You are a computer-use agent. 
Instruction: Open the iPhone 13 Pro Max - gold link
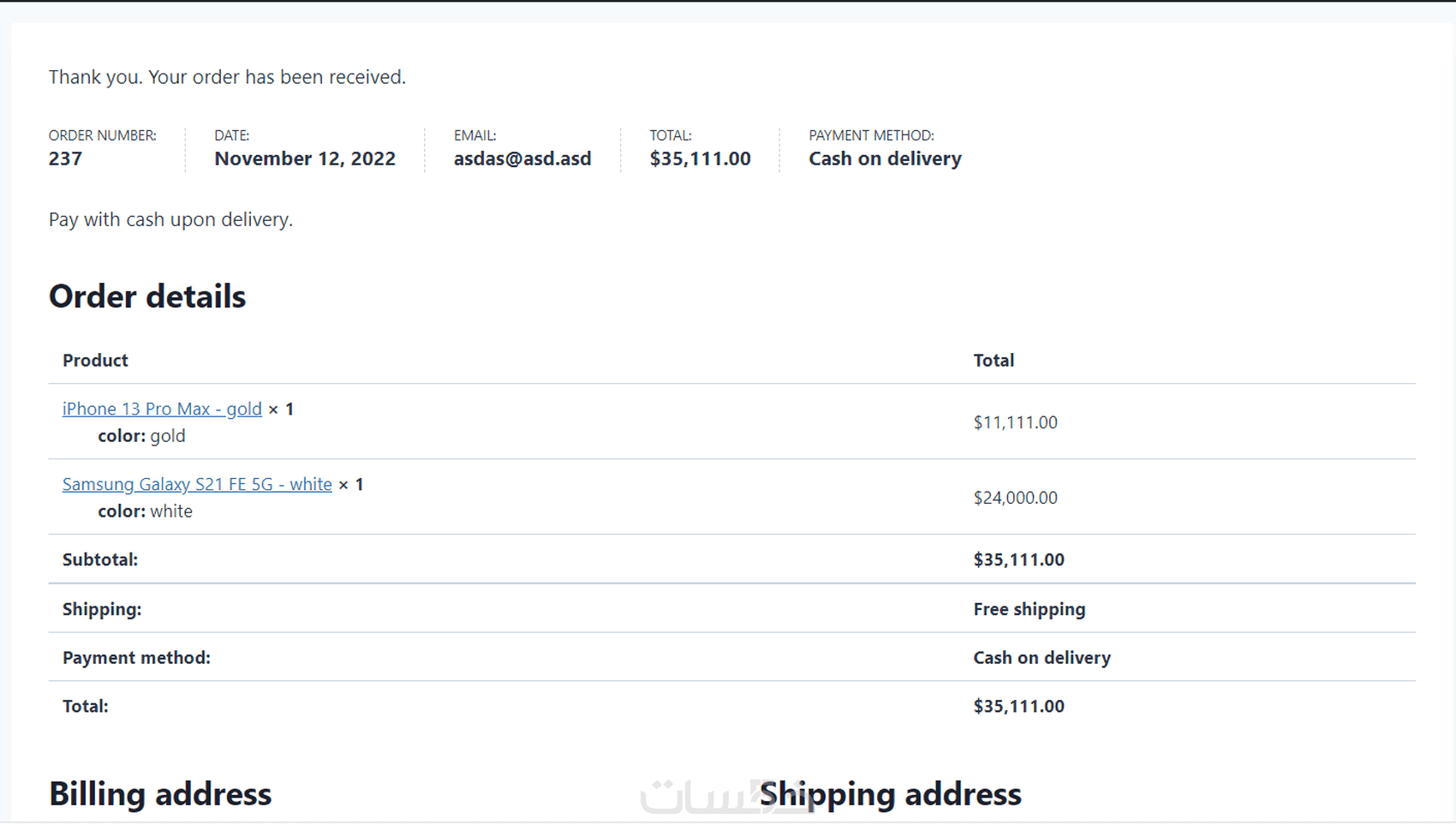(x=162, y=410)
